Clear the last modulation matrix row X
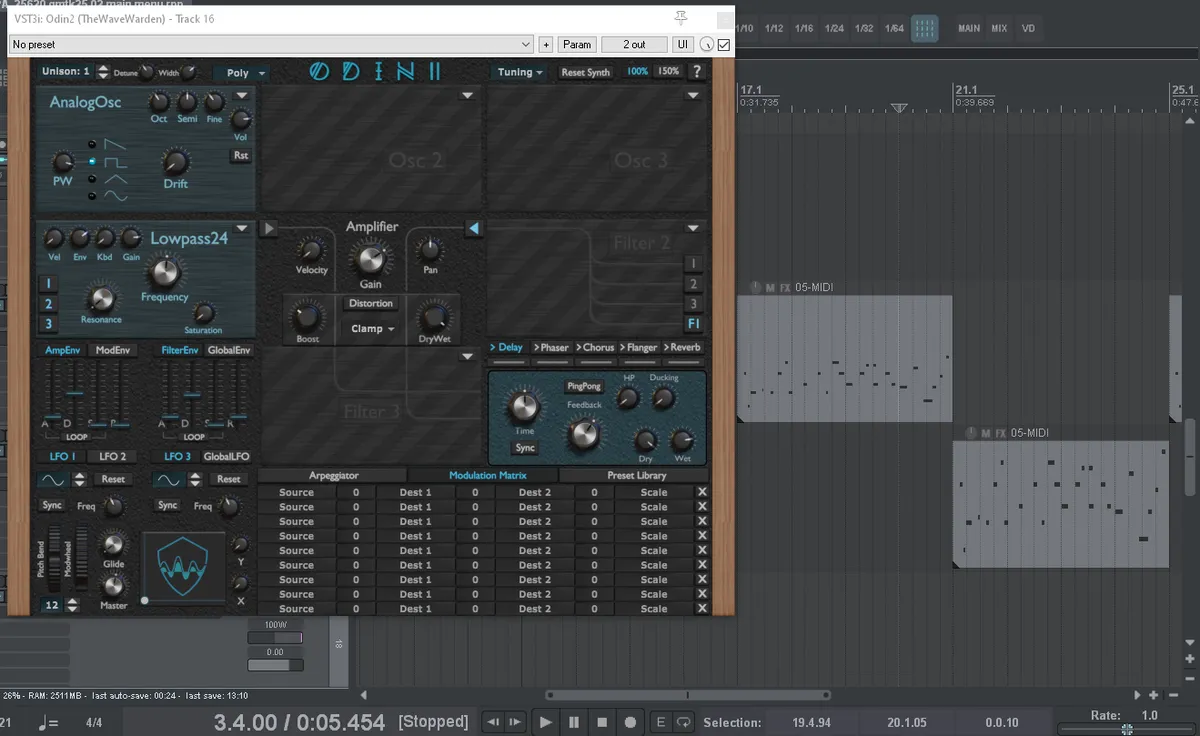This screenshot has height=736, width=1200. (702, 608)
